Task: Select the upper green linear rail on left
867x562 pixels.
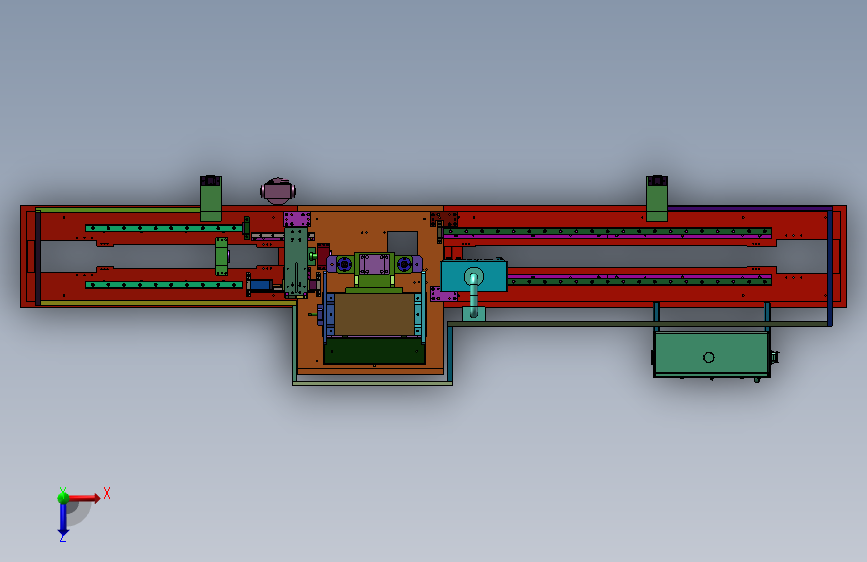Action: coord(164,228)
